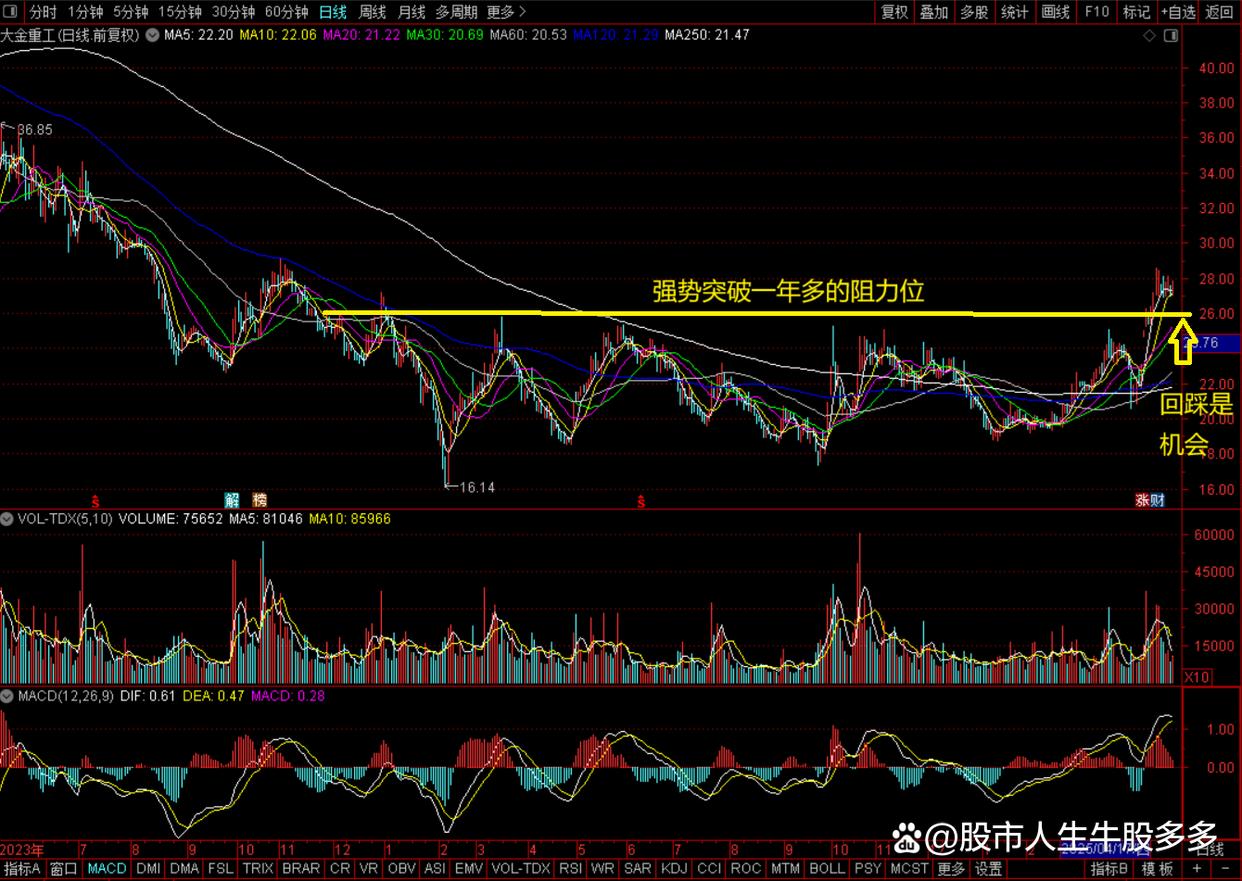Screen dimensions: 1242x881
Task: Switch to the 周线 weekly period tab
Action: click(x=372, y=12)
